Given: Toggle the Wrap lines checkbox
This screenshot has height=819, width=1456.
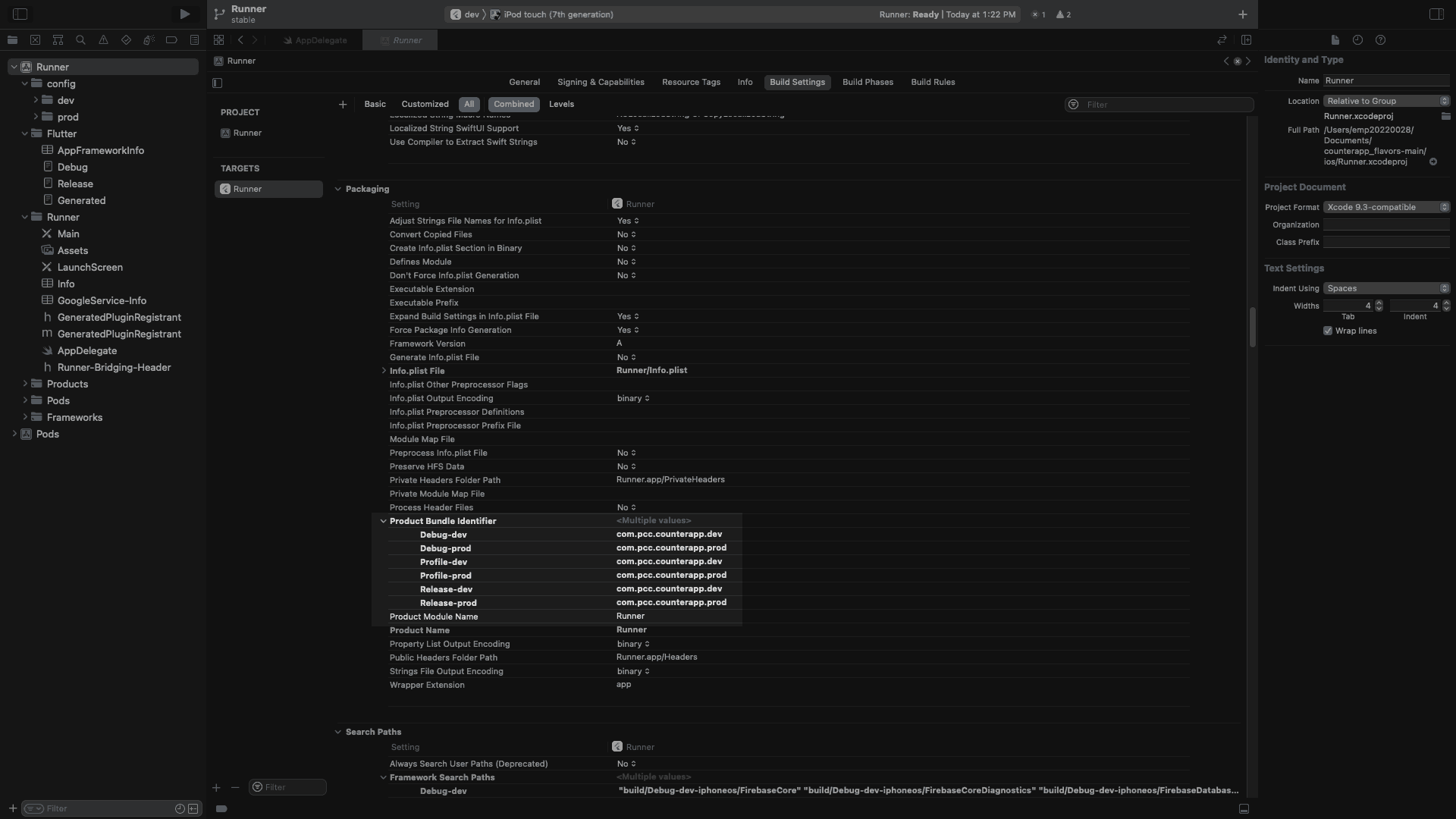Looking at the screenshot, I should [1328, 331].
